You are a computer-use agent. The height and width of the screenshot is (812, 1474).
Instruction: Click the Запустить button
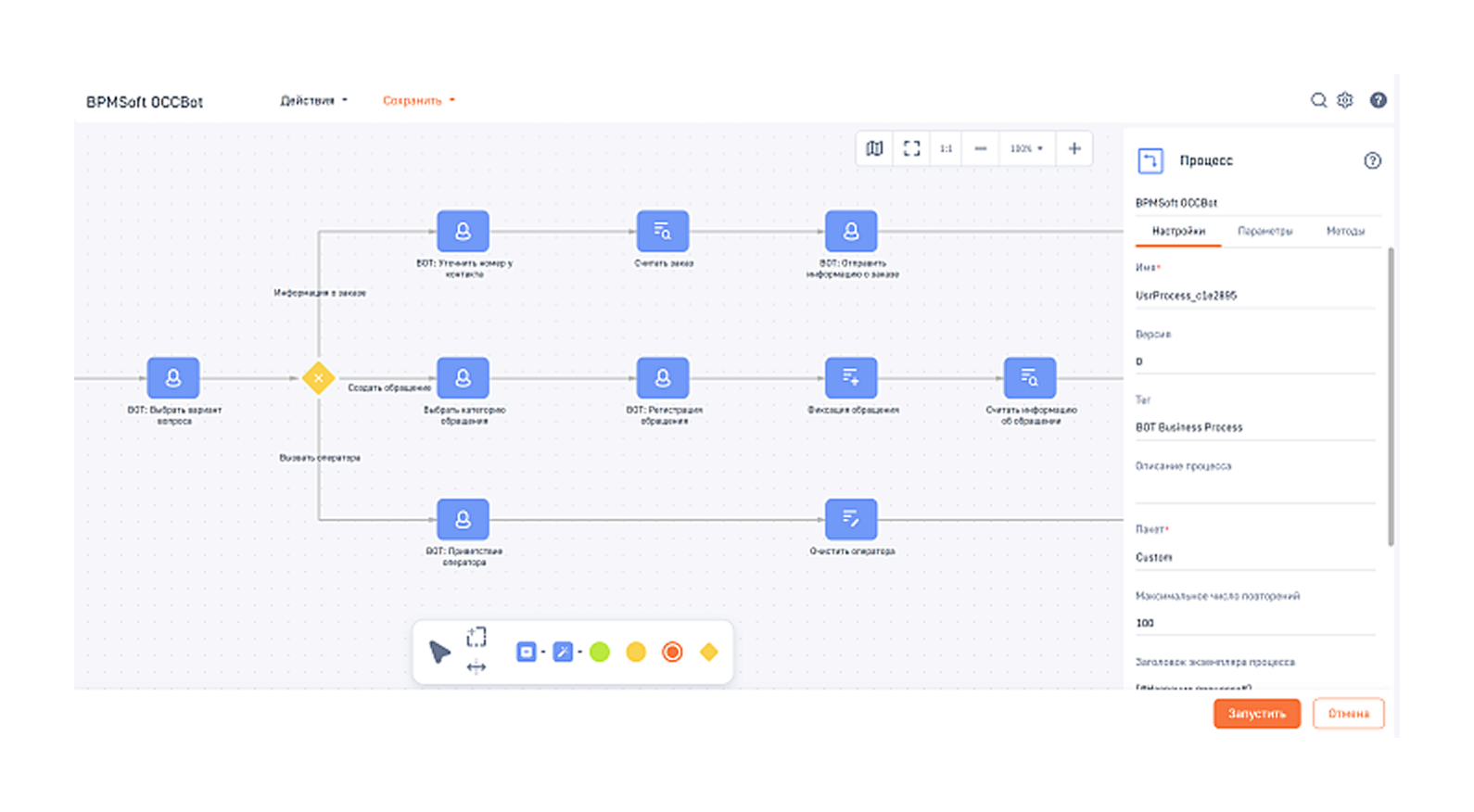click(x=1257, y=714)
